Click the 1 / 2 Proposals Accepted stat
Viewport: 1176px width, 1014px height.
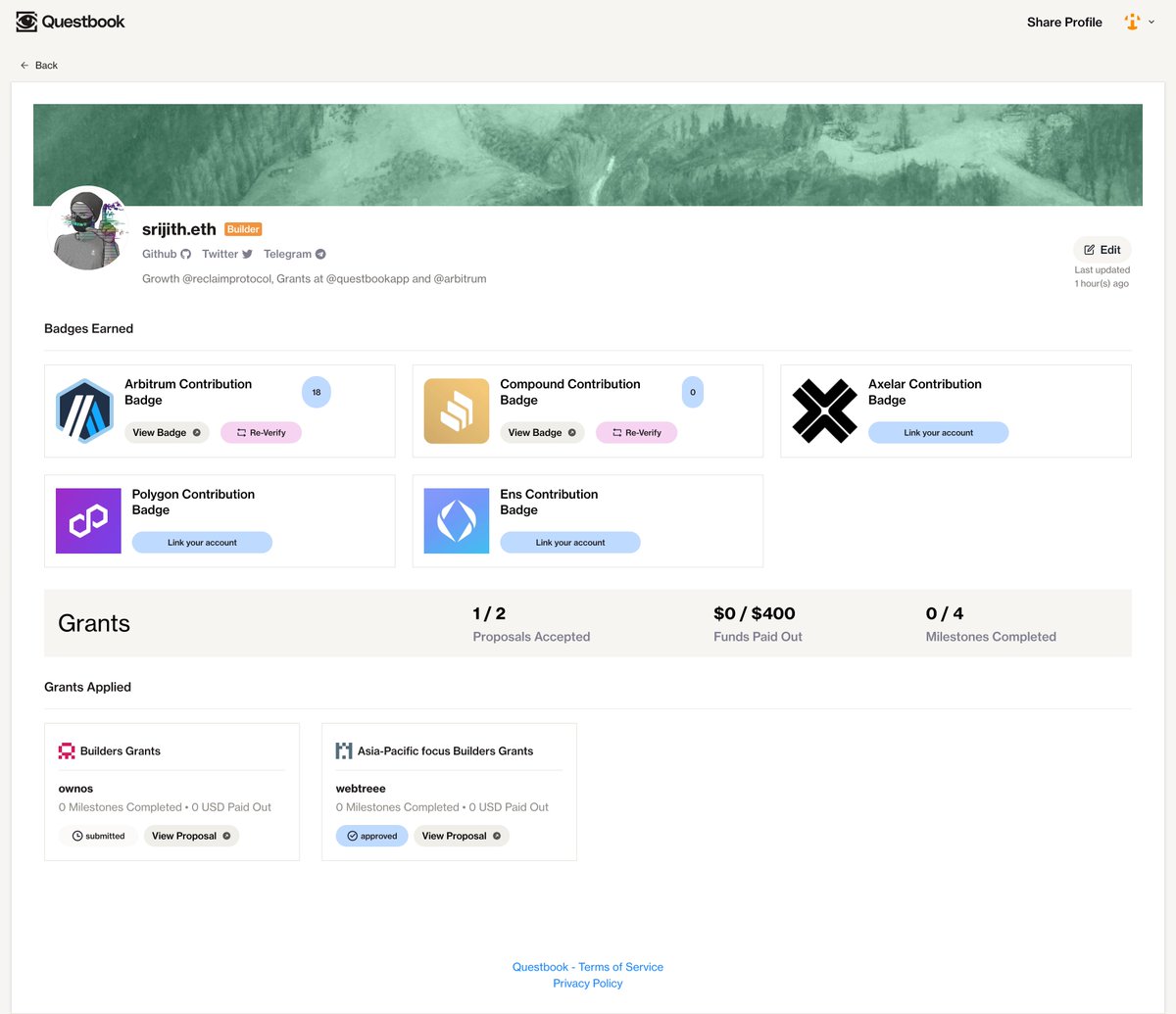click(531, 624)
